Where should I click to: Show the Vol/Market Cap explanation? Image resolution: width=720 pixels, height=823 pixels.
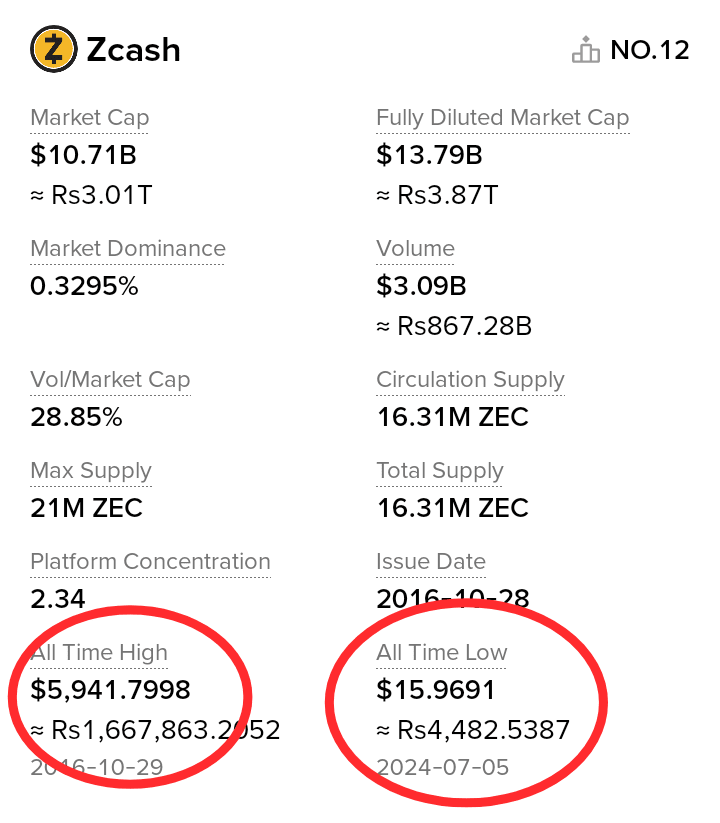coord(109,380)
